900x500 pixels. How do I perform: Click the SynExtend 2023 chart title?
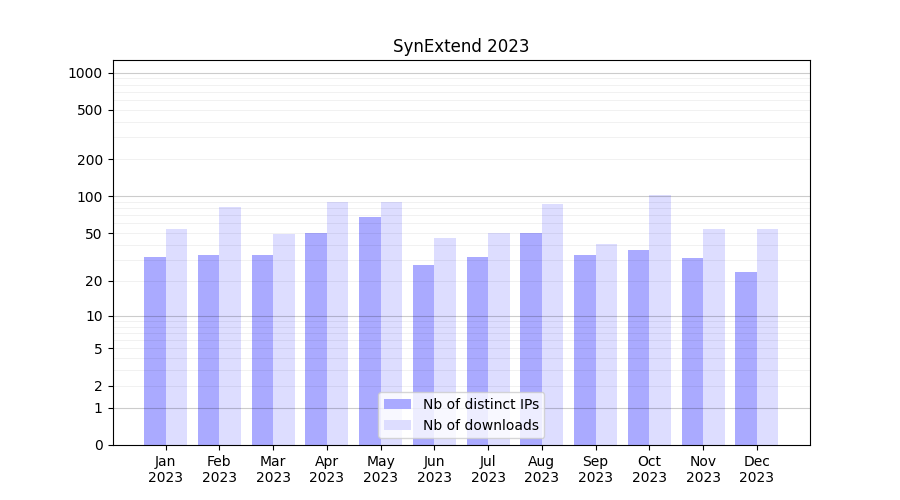460,46
